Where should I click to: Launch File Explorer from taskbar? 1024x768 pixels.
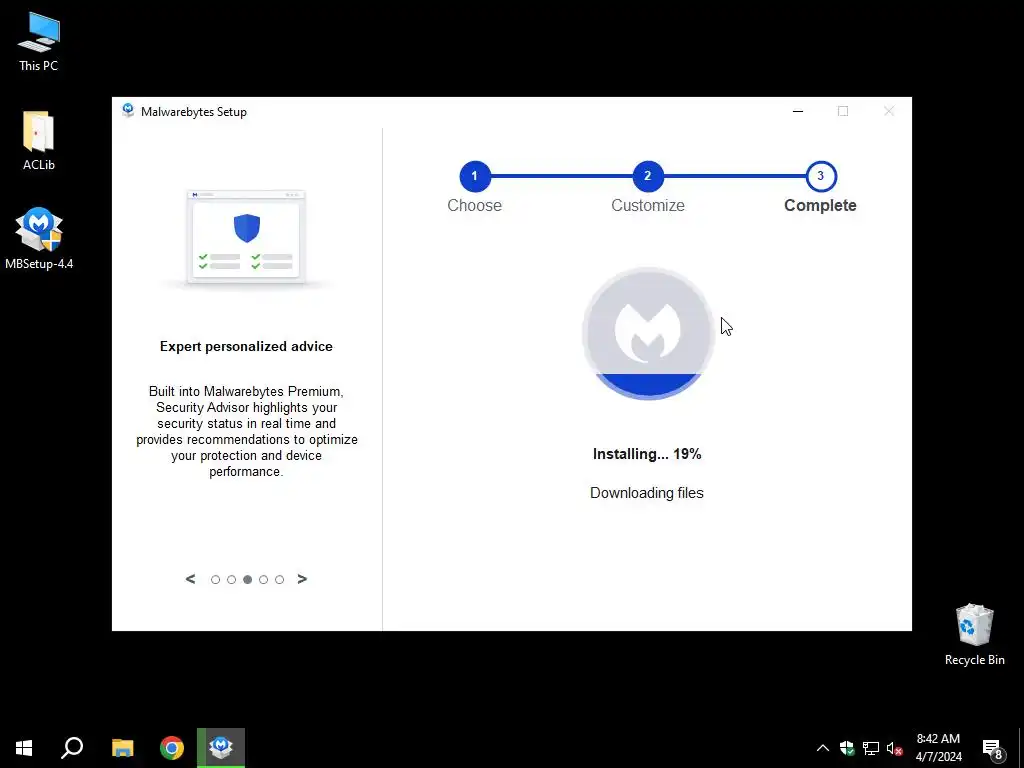(x=122, y=748)
